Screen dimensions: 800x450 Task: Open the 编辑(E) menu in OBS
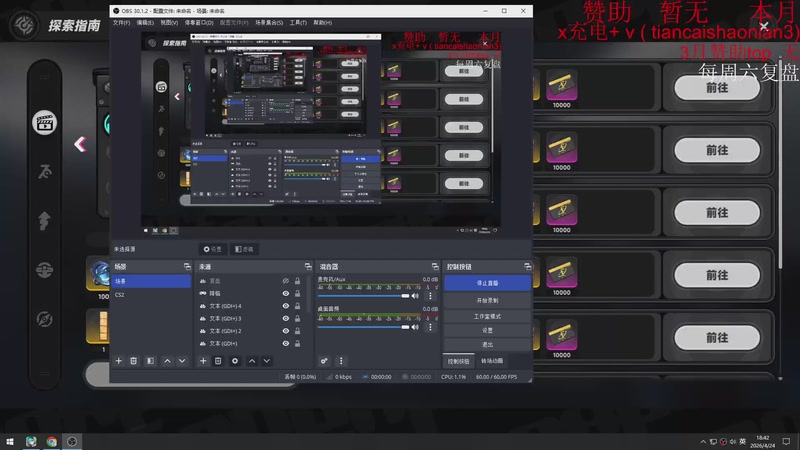145,22
